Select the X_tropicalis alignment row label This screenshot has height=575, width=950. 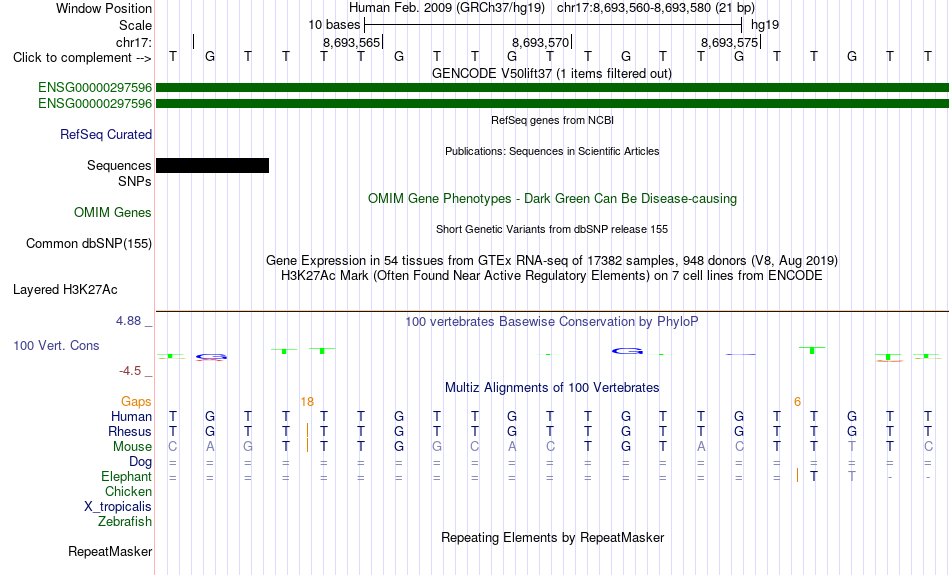click(118, 507)
